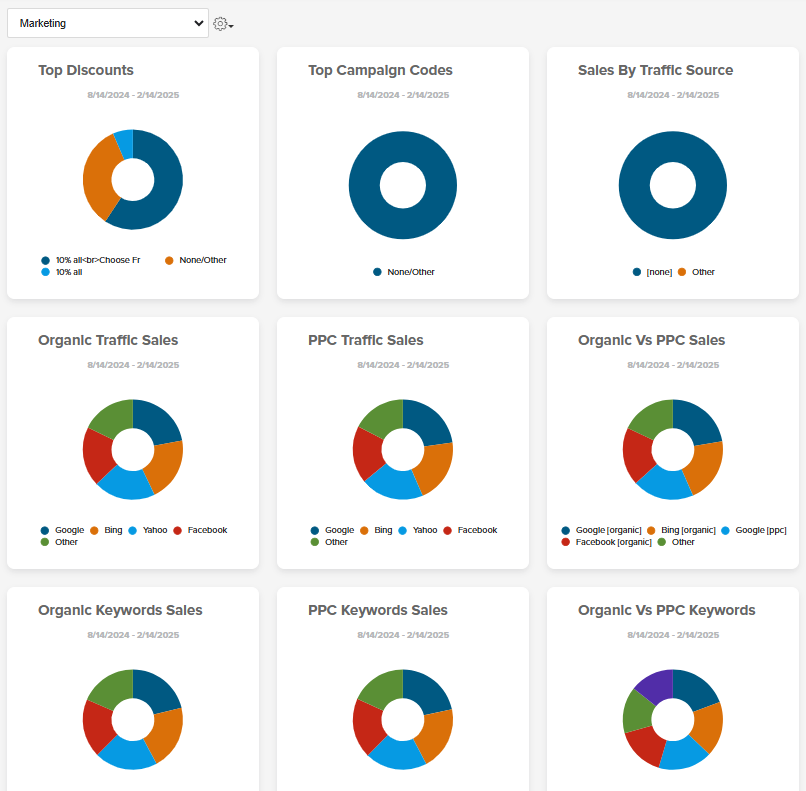Select the Top Campaign Codes title
Image resolution: width=806 pixels, height=791 pixels.
point(380,70)
